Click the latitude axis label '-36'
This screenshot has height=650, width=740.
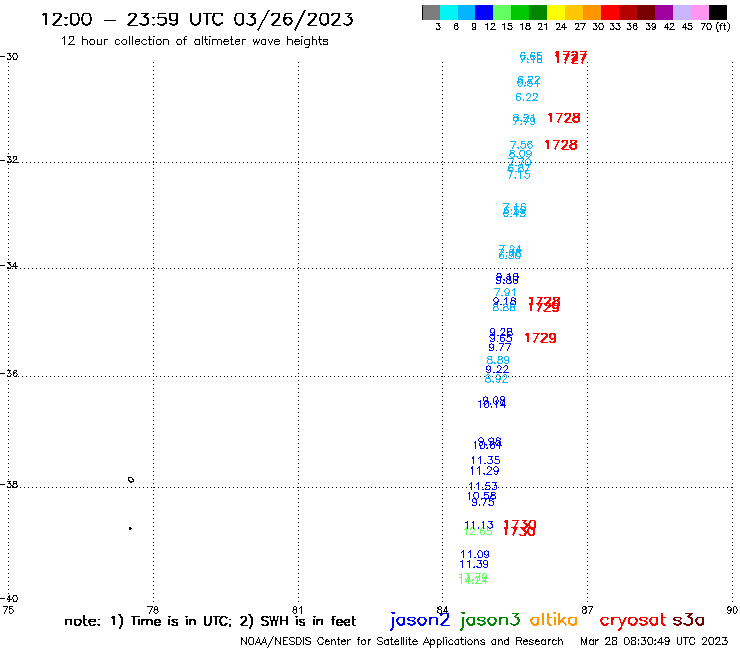pos(9,373)
